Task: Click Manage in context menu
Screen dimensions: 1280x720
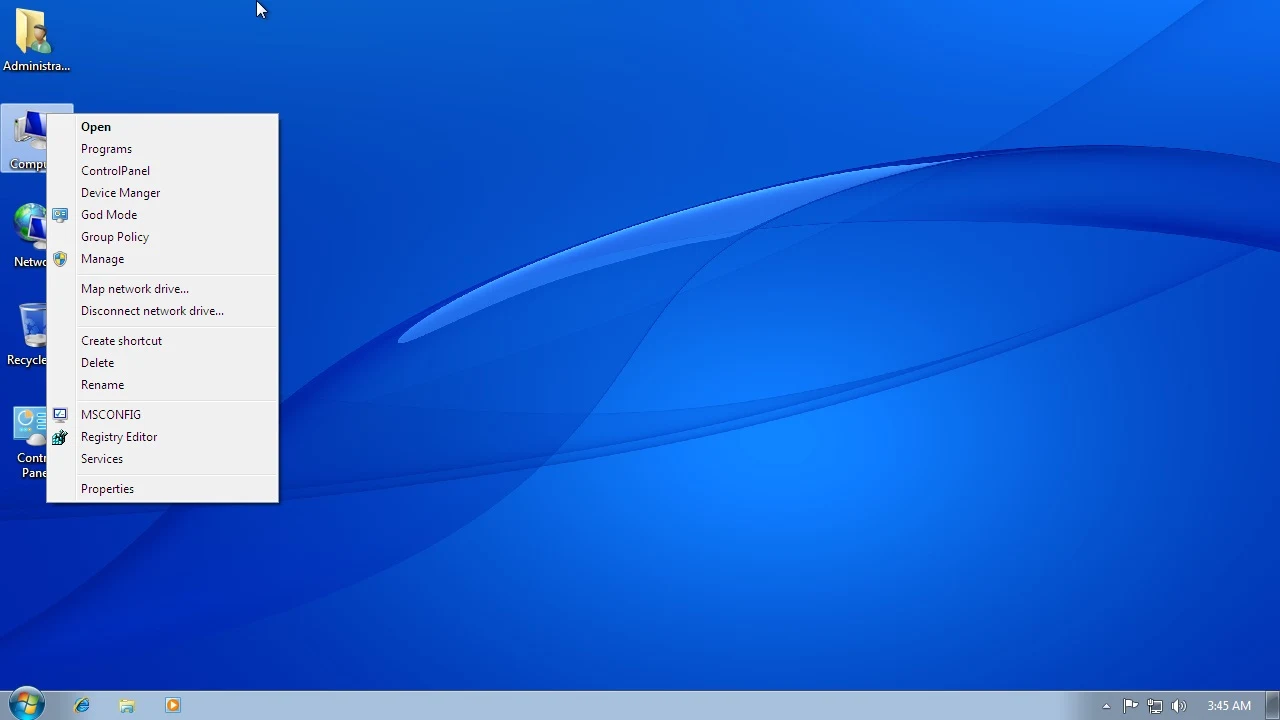Action: (163, 259)
